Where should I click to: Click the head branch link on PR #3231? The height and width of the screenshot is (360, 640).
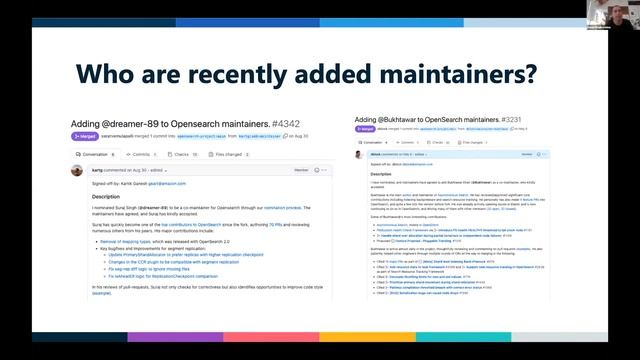pyautogui.click(x=487, y=129)
